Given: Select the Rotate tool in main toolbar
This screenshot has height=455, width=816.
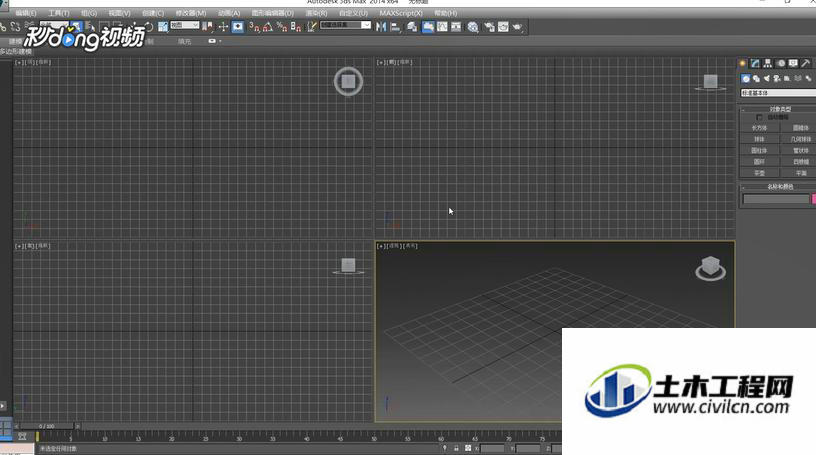Looking at the screenshot, I should (148, 27).
